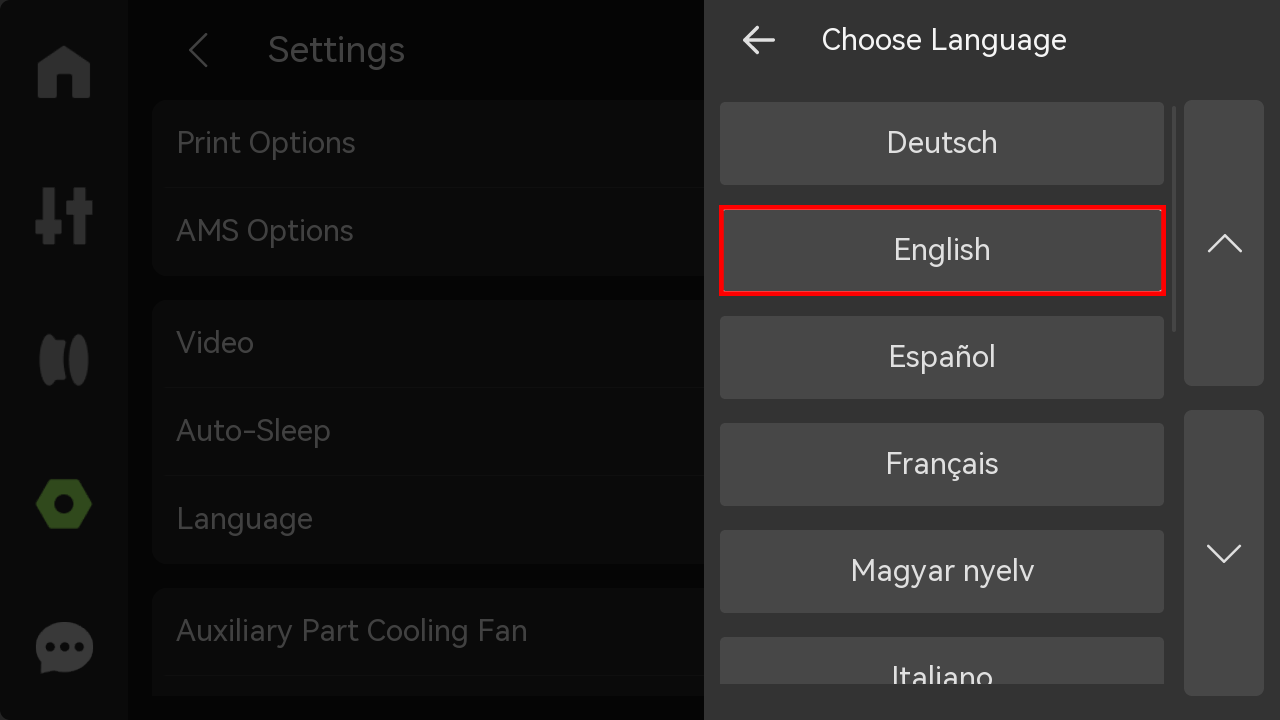Open the Video settings entry
1280x720 pixels.
coord(428,343)
